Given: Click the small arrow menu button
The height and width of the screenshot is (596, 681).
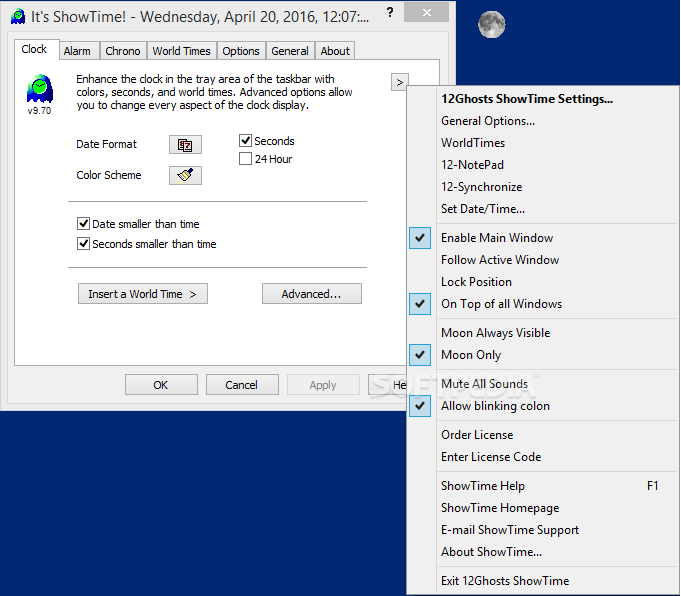Looking at the screenshot, I should (x=400, y=82).
